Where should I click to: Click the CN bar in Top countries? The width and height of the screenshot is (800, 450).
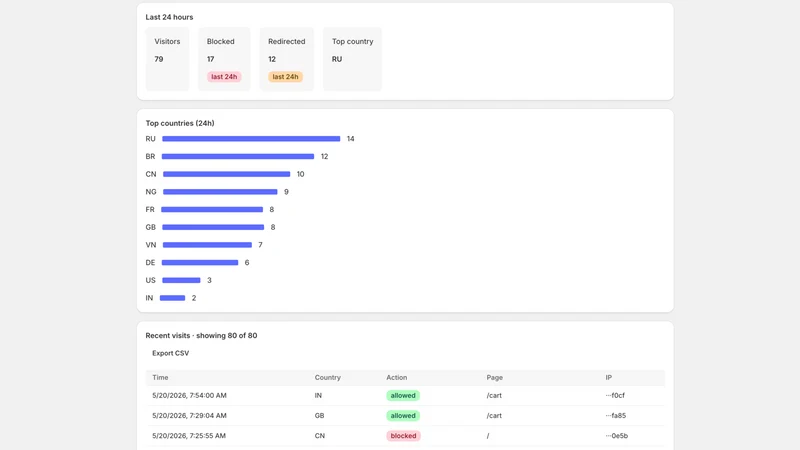click(227, 174)
